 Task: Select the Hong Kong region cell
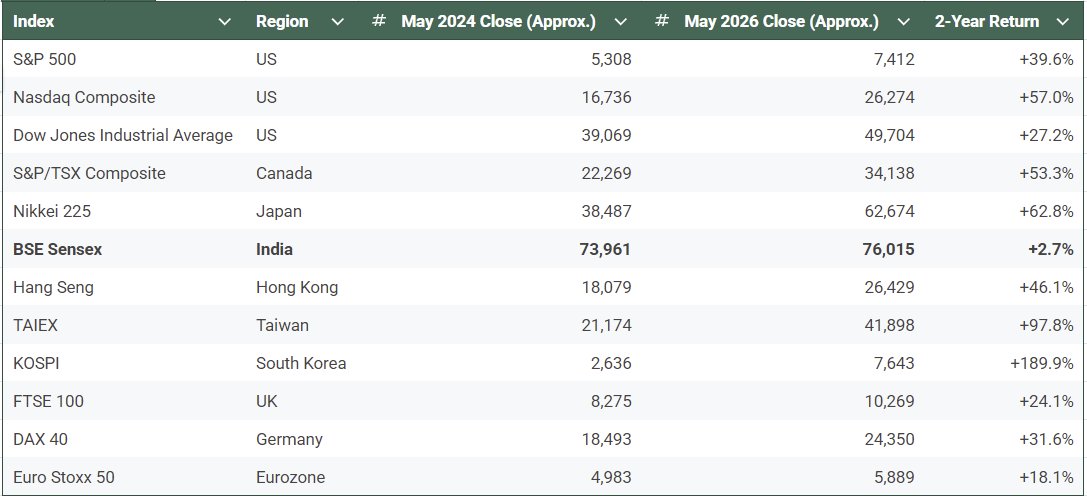point(297,287)
